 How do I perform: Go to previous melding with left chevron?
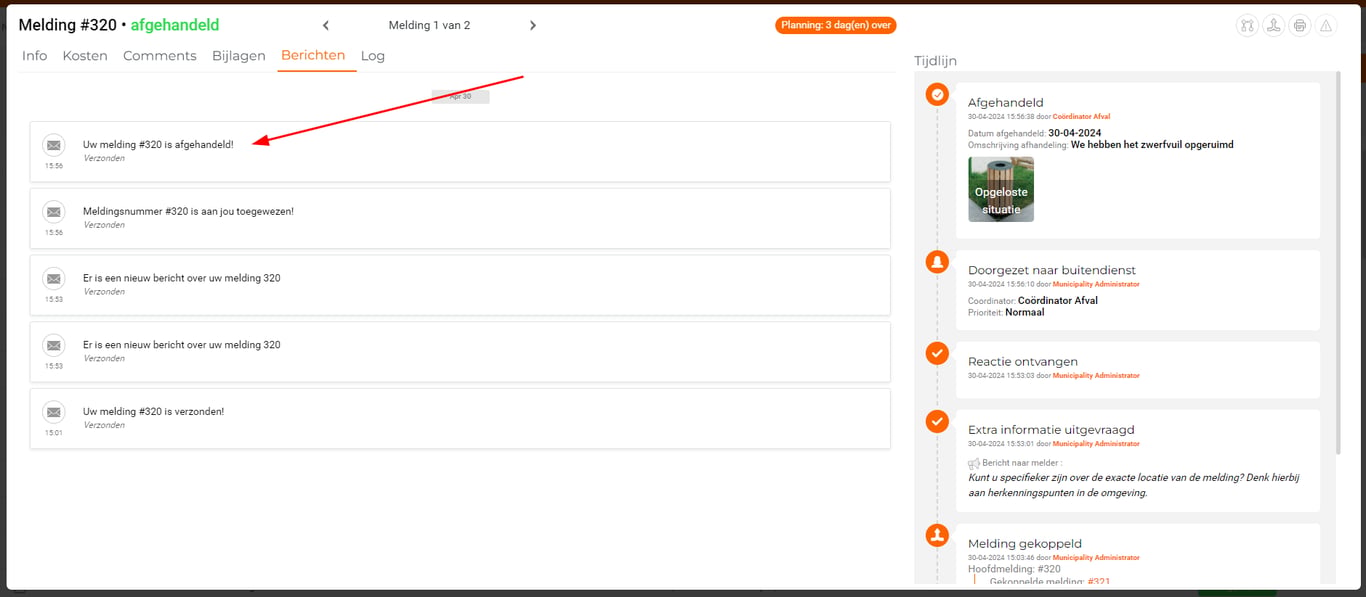tap(326, 26)
